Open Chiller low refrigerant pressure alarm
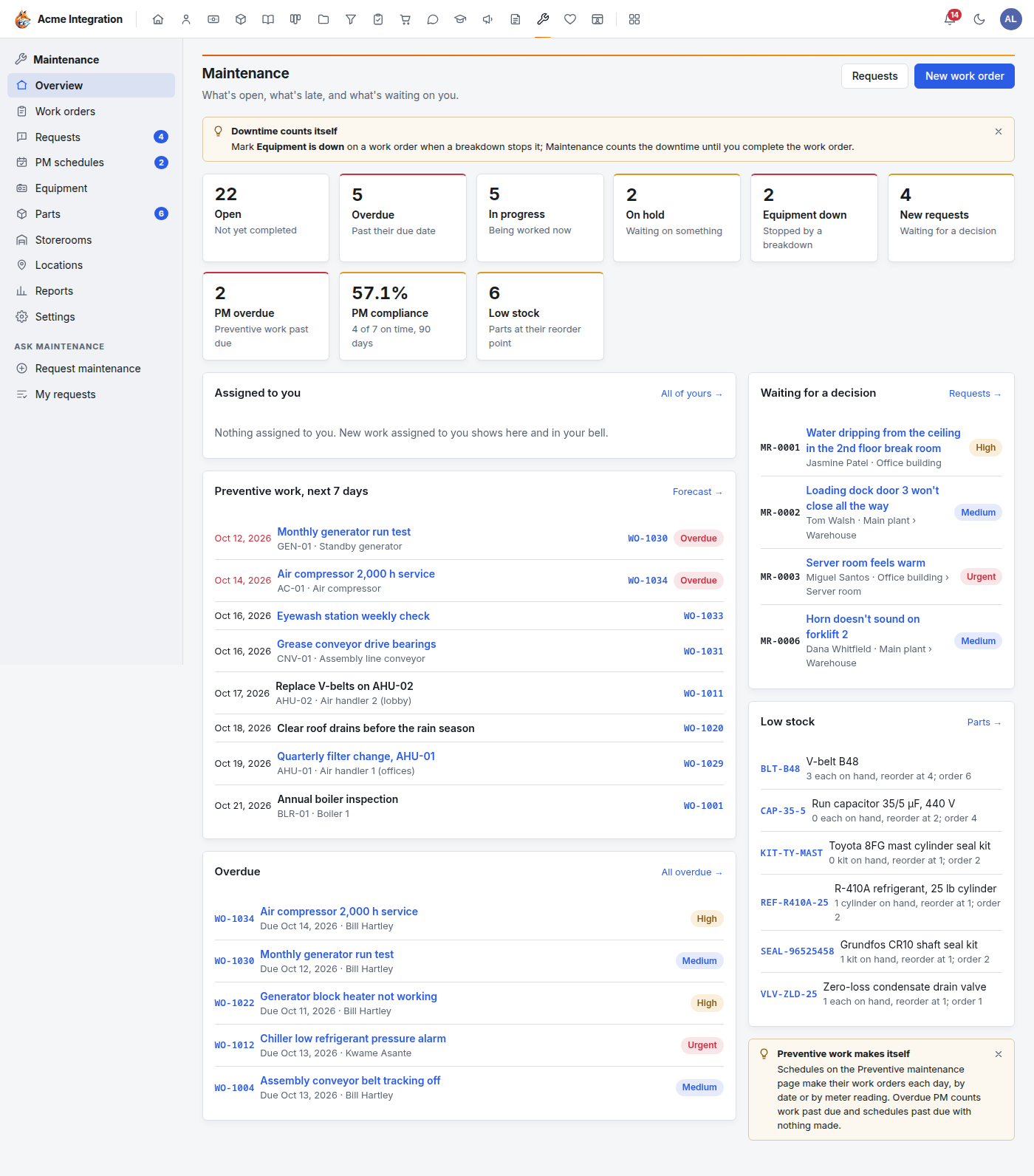This screenshot has width=1034, height=1176. point(353,1039)
